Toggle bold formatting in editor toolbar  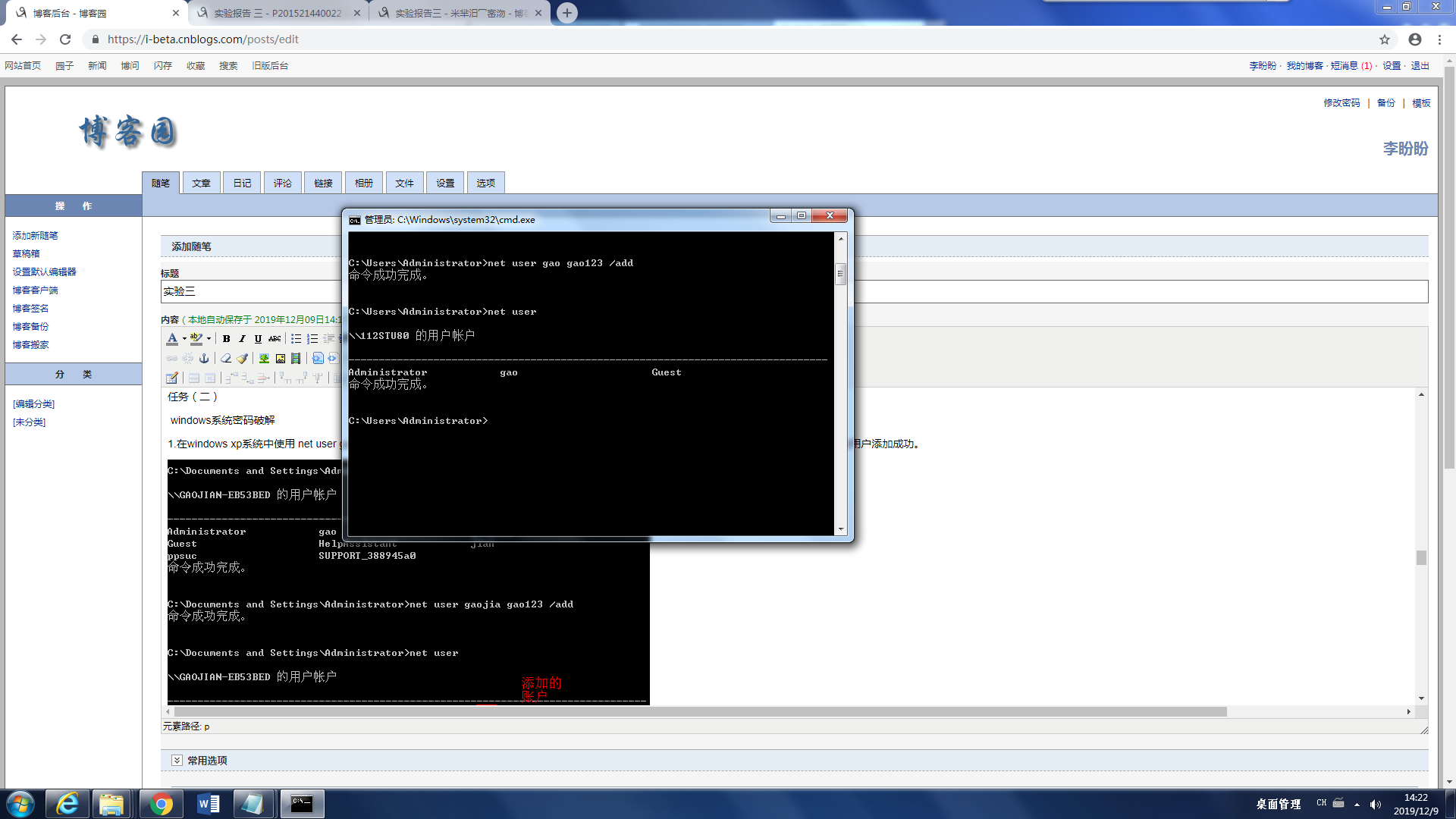click(226, 339)
